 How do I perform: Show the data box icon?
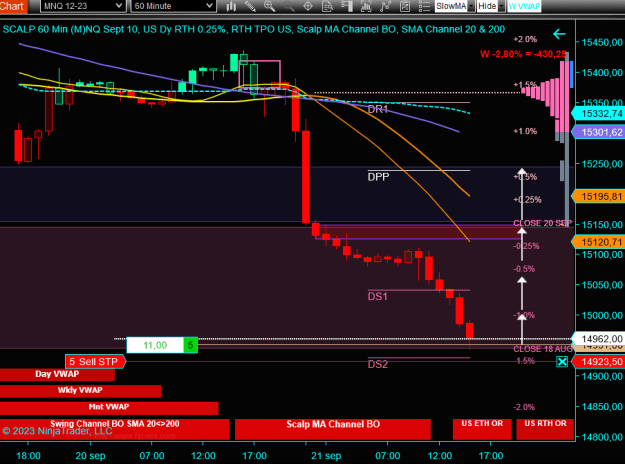[x=327, y=6]
